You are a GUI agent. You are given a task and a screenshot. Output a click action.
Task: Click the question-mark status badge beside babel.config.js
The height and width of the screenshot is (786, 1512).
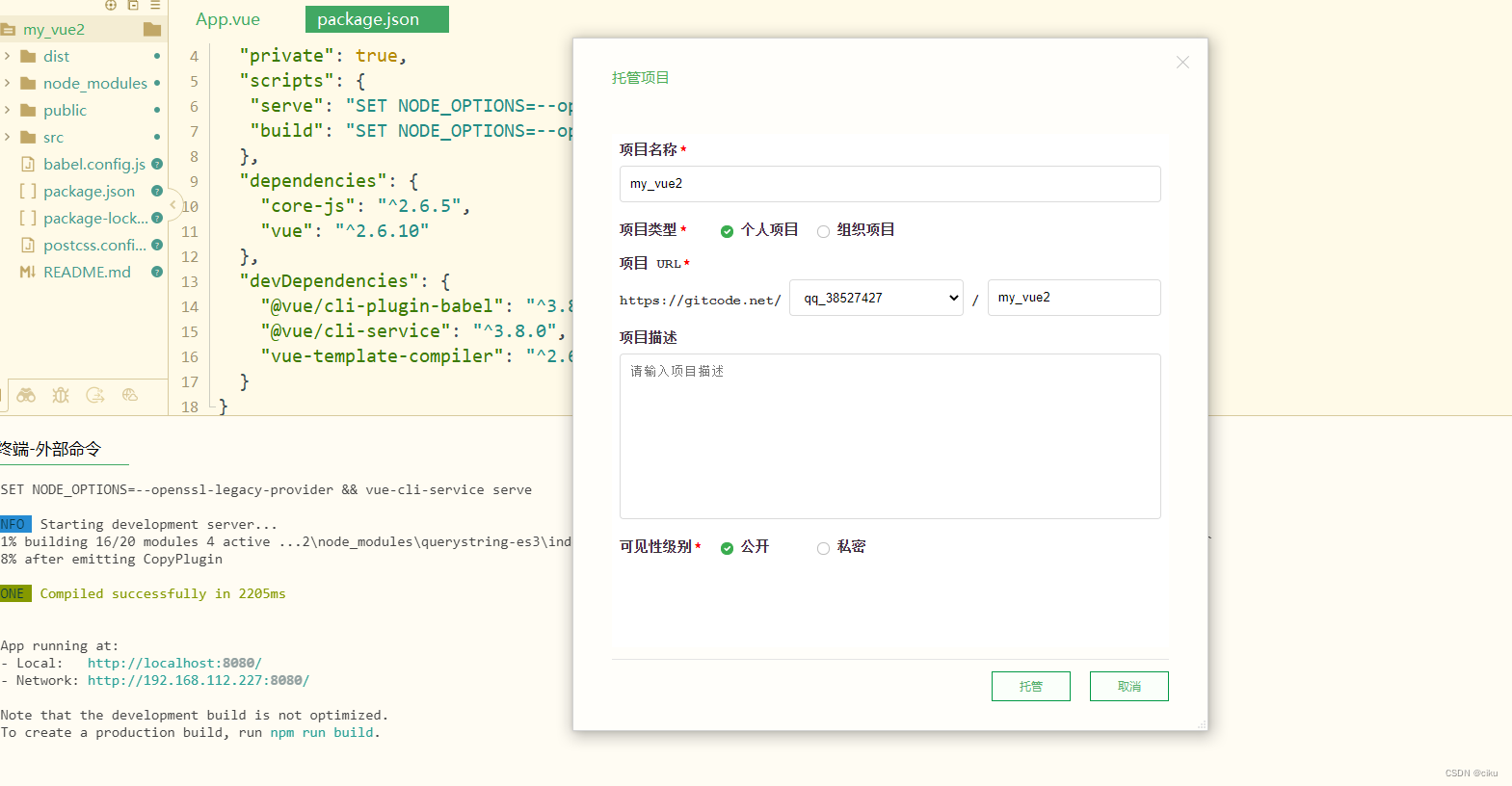(x=157, y=164)
